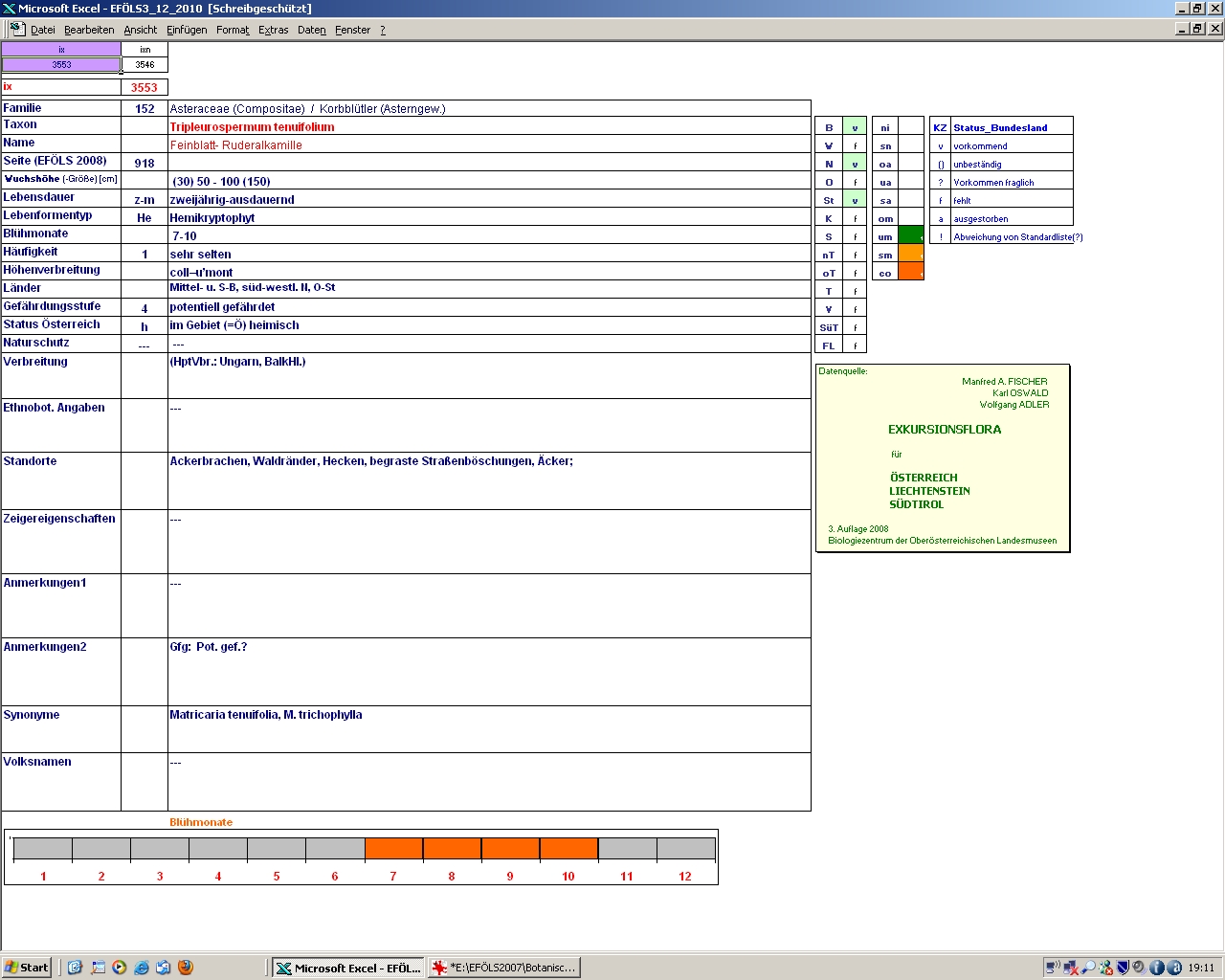Launch Windows Media Player from quick launch
This screenshot has width=1225, height=980.
119,968
